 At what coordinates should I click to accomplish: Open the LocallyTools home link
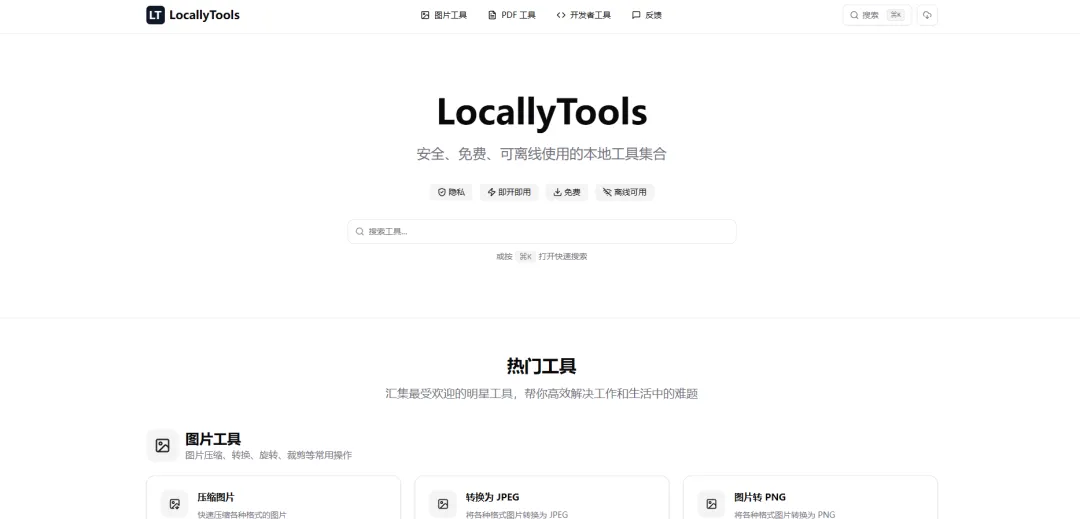(x=193, y=15)
